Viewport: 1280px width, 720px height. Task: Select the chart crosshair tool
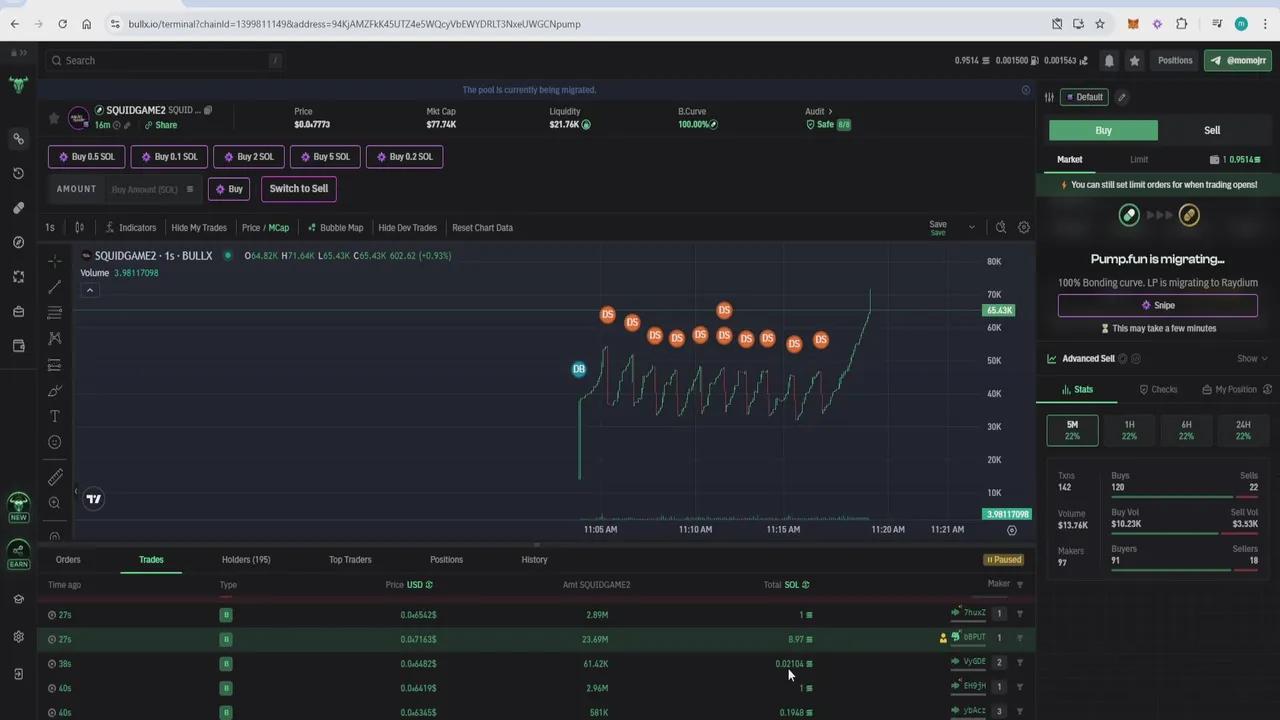coord(54,261)
